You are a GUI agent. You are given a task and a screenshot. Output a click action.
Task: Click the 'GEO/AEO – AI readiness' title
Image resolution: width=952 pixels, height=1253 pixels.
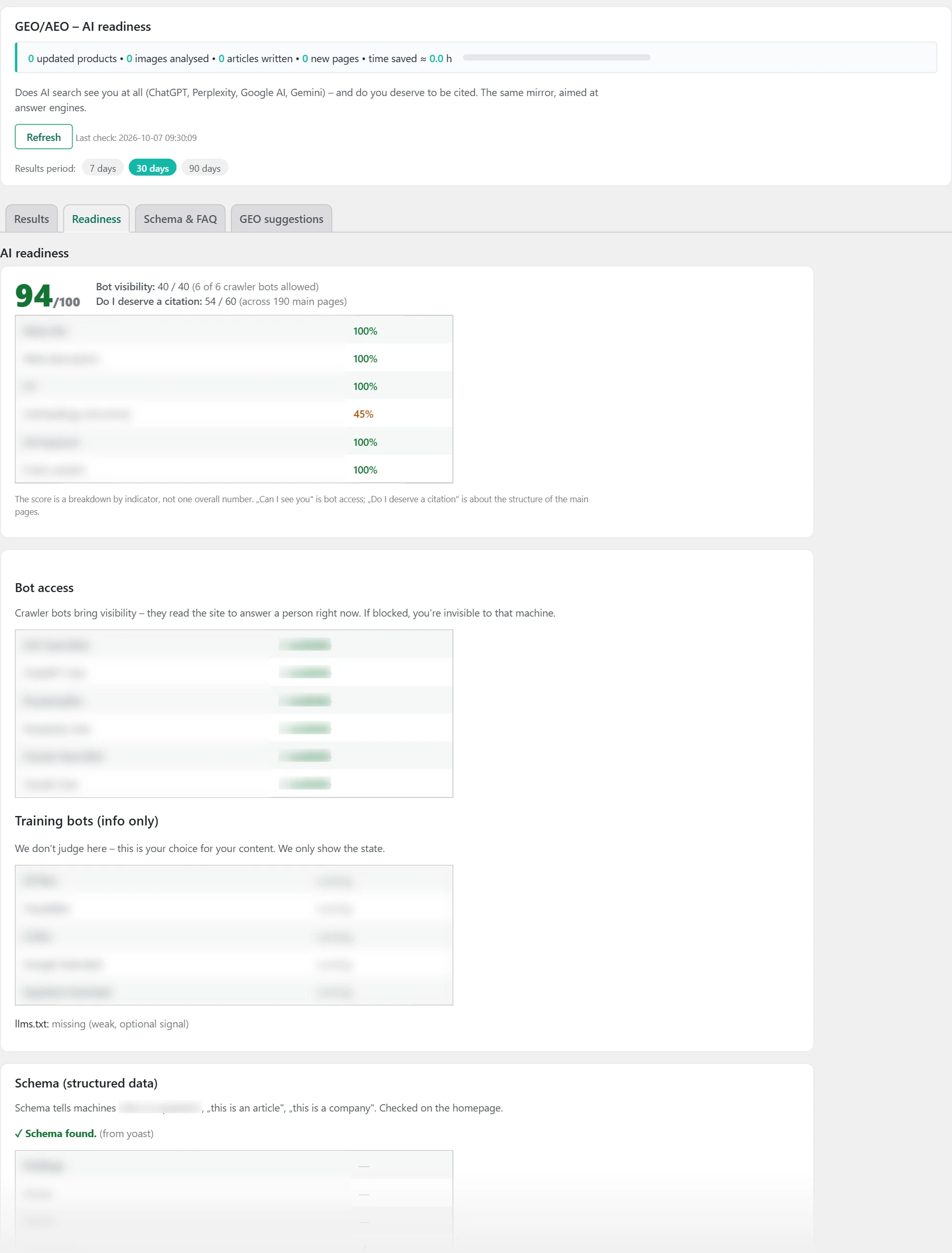coord(83,27)
